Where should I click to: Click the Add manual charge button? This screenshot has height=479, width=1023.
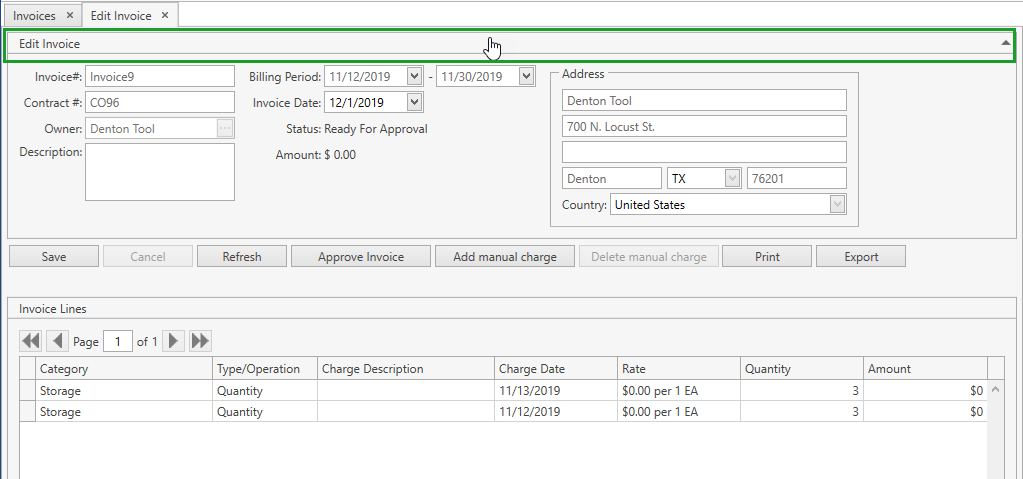(x=505, y=257)
